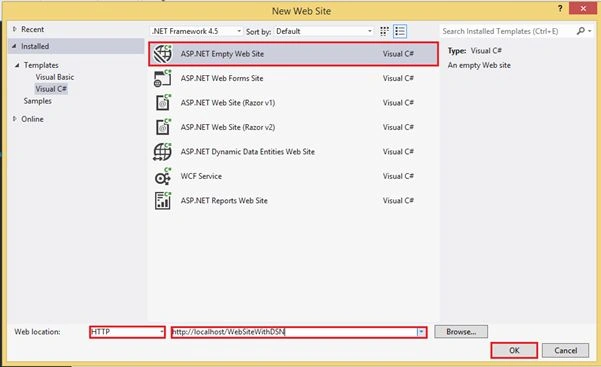This screenshot has height=367, width=601.
Task: Collapse the Templates tree node
Action: coord(17,65)
